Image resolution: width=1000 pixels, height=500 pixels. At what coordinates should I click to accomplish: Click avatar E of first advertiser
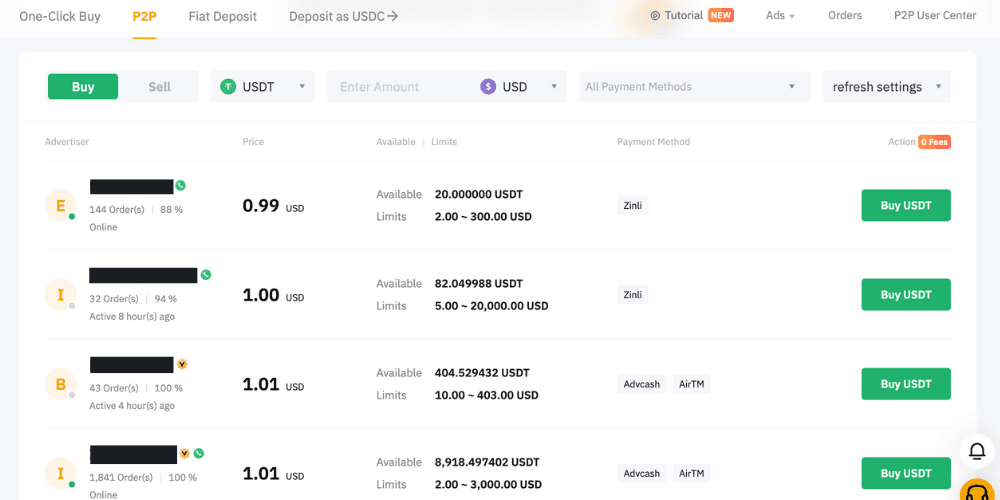pyautogui.click(x=60, y=206)
